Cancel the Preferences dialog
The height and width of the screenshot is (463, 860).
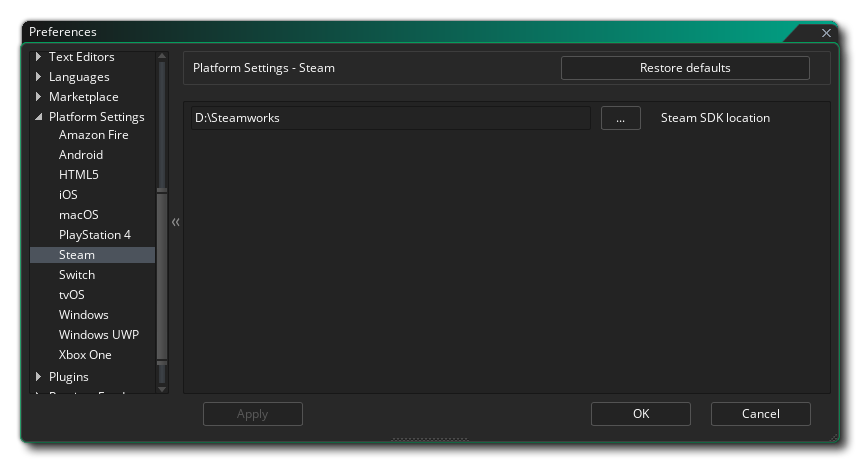(x=760, y=414)
